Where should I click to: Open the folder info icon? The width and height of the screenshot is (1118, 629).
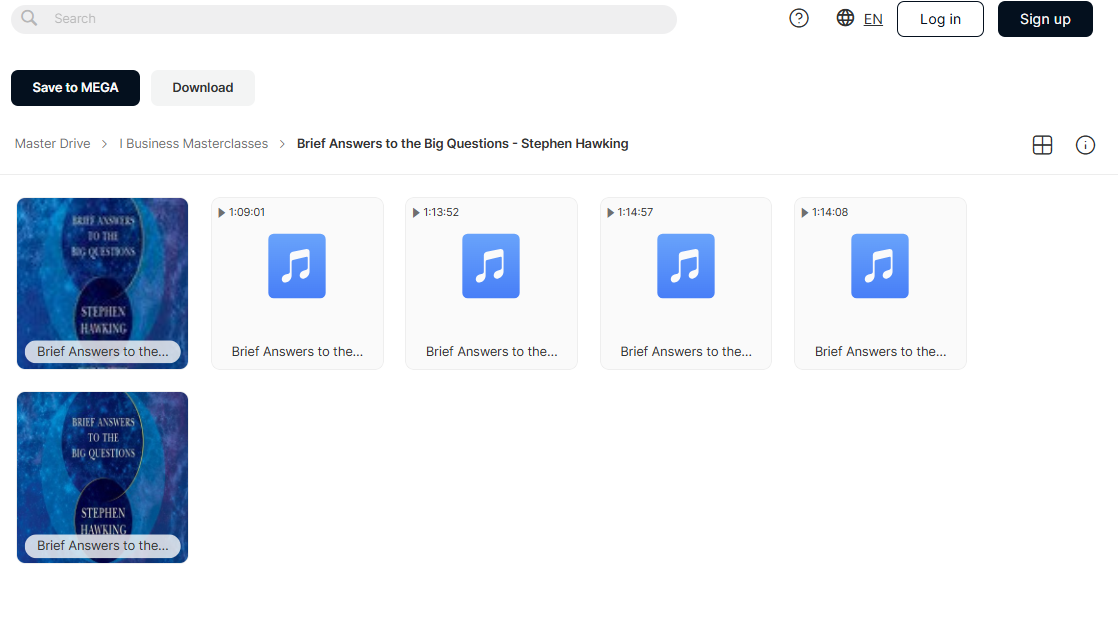pos(1084,145)
